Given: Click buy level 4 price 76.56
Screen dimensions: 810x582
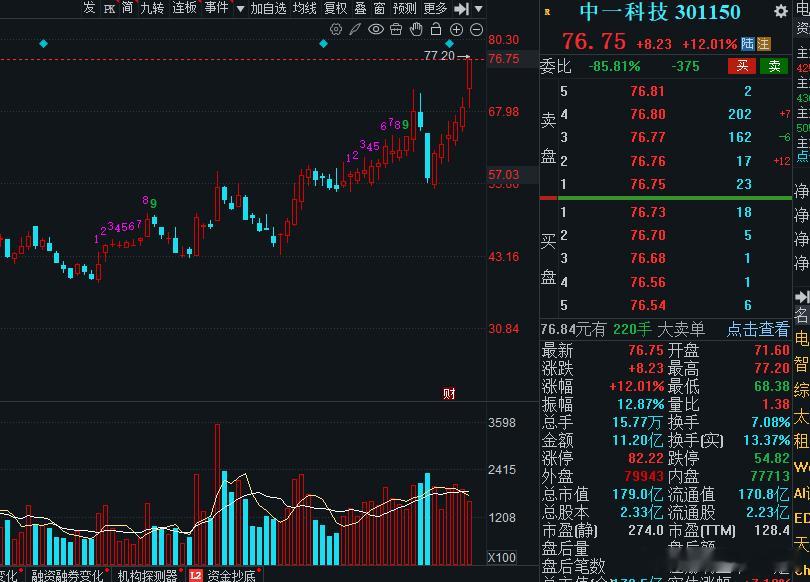Looking at the screenshot, I should pos(648,282).
